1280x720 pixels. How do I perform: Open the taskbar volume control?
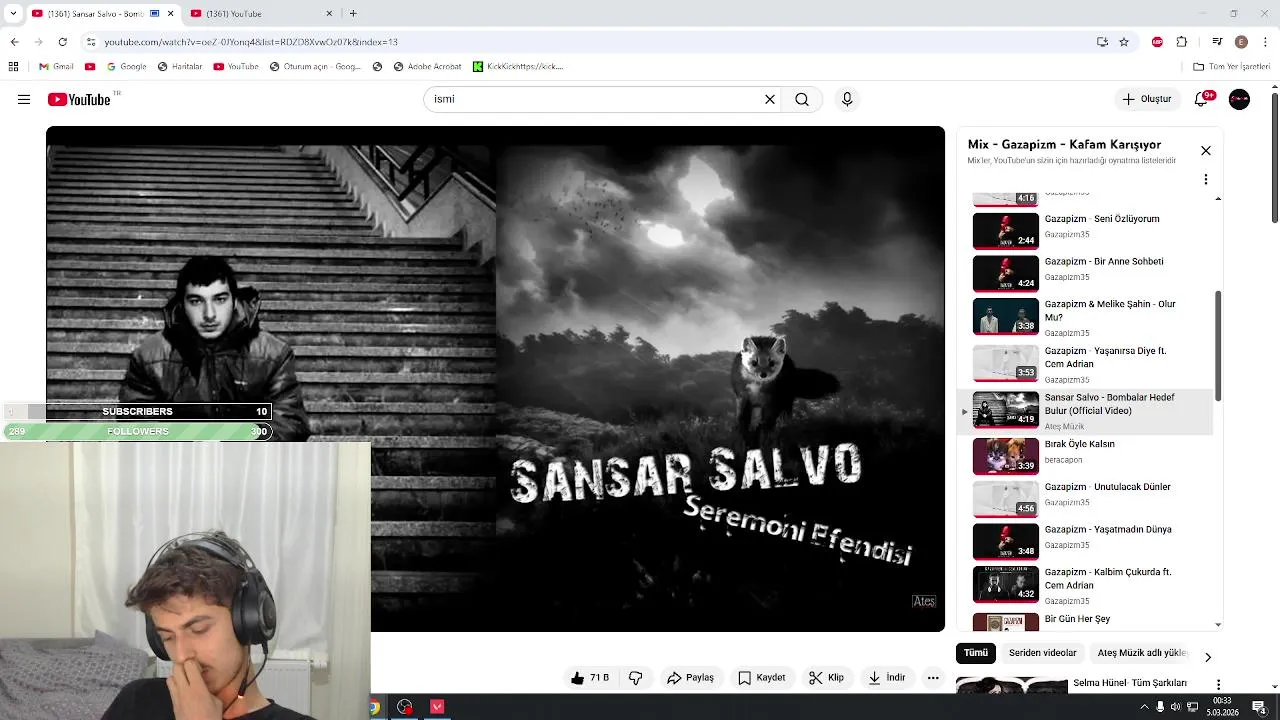1175,707
